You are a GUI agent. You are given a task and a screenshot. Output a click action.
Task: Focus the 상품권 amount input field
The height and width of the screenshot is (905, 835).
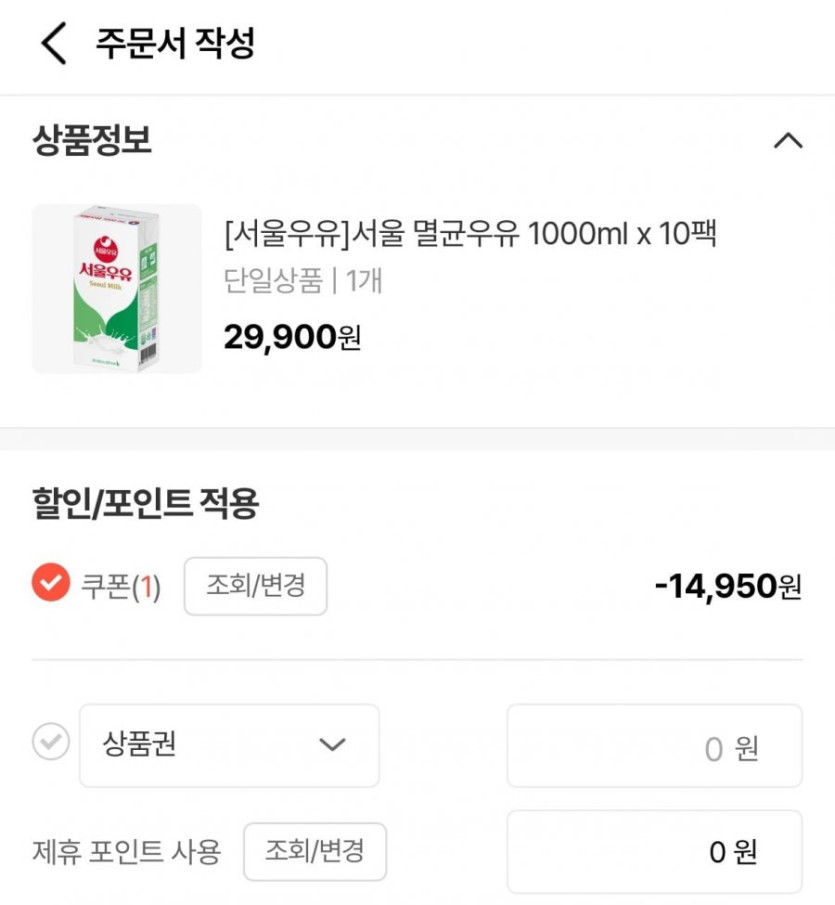tap(654, 747)
